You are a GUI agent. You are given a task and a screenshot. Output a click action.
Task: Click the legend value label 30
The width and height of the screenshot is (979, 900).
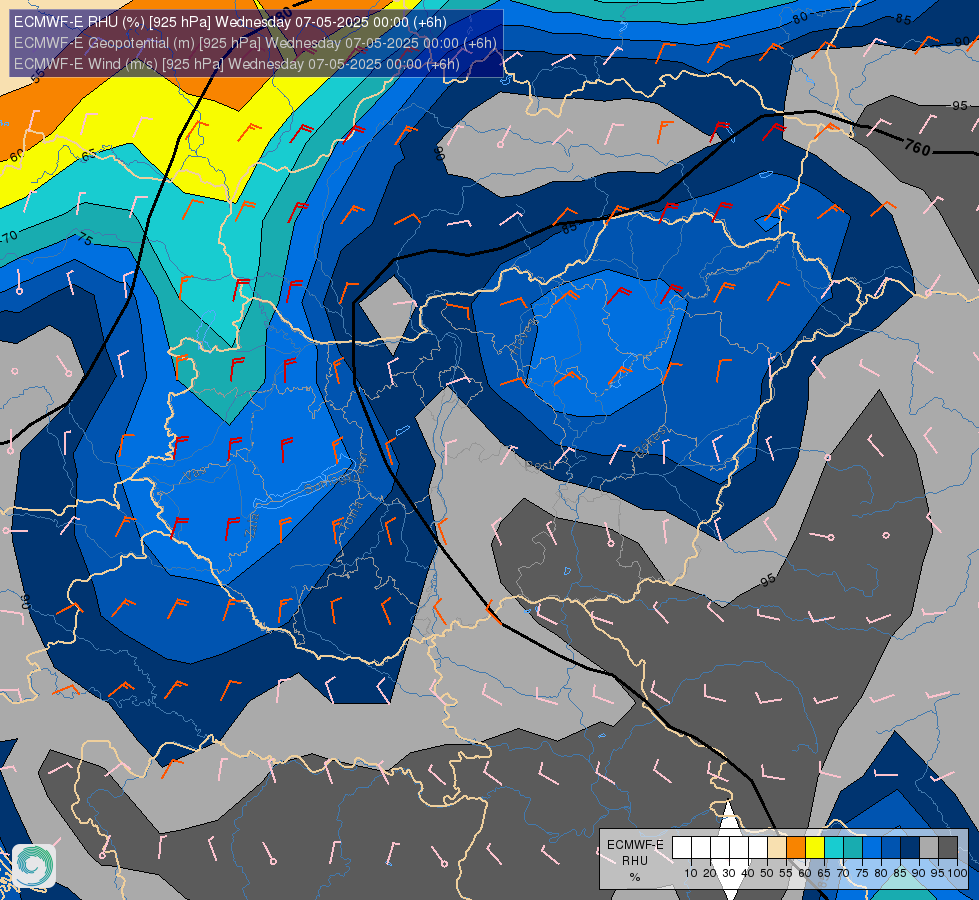pyautogui.click(x=729, y=873)
